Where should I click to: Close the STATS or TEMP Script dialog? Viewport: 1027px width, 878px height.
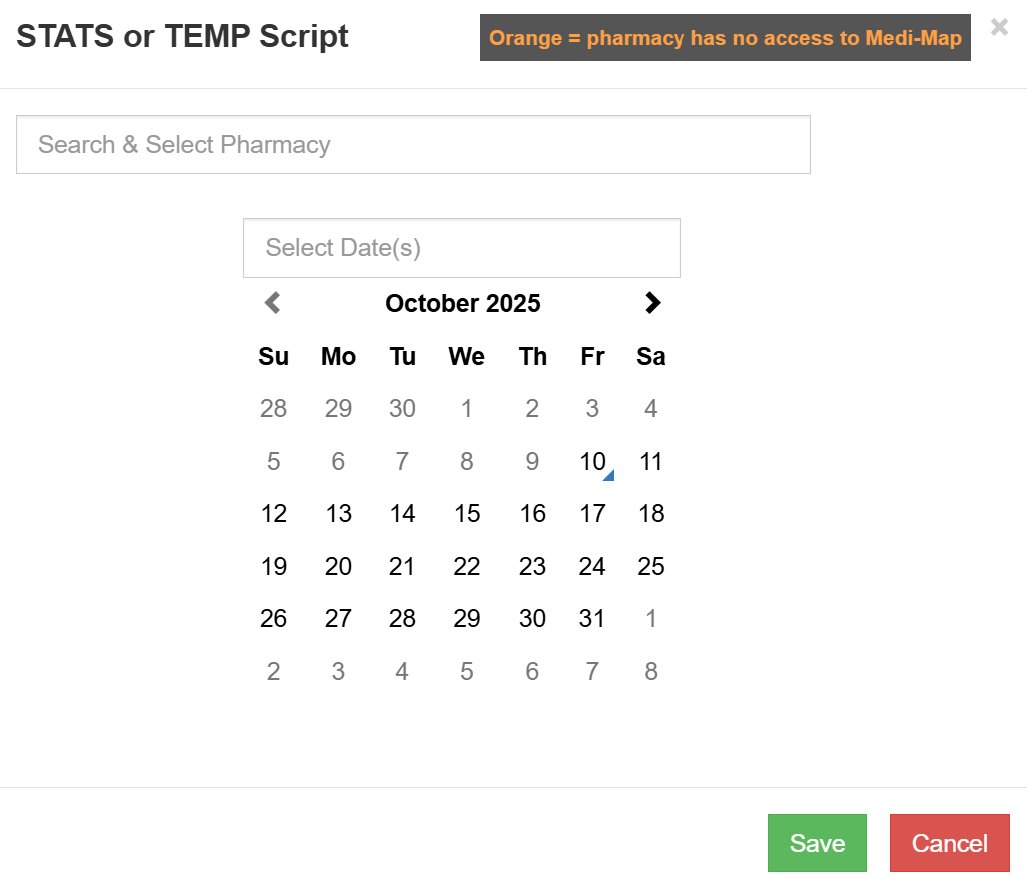pyautogui.click(x=999, y=27)
